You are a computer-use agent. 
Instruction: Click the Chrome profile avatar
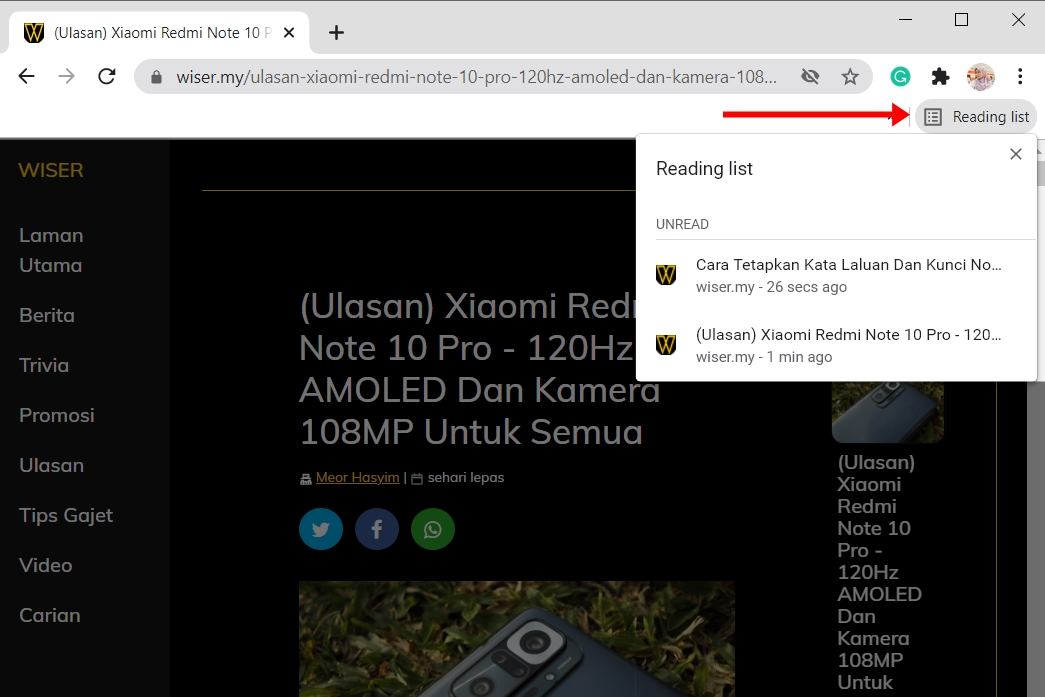point(980,77)
